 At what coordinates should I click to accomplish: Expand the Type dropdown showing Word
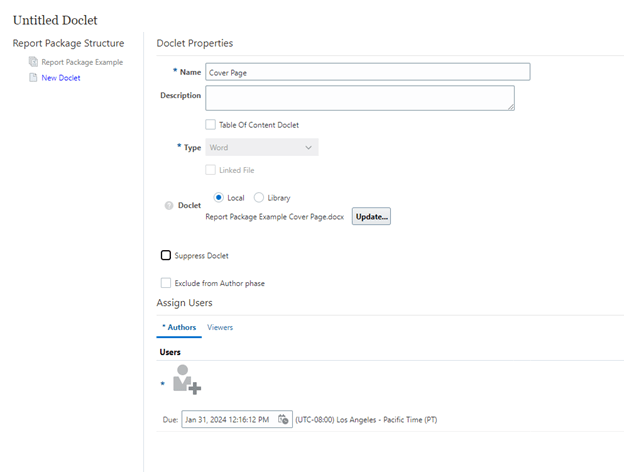pos(261,147)
